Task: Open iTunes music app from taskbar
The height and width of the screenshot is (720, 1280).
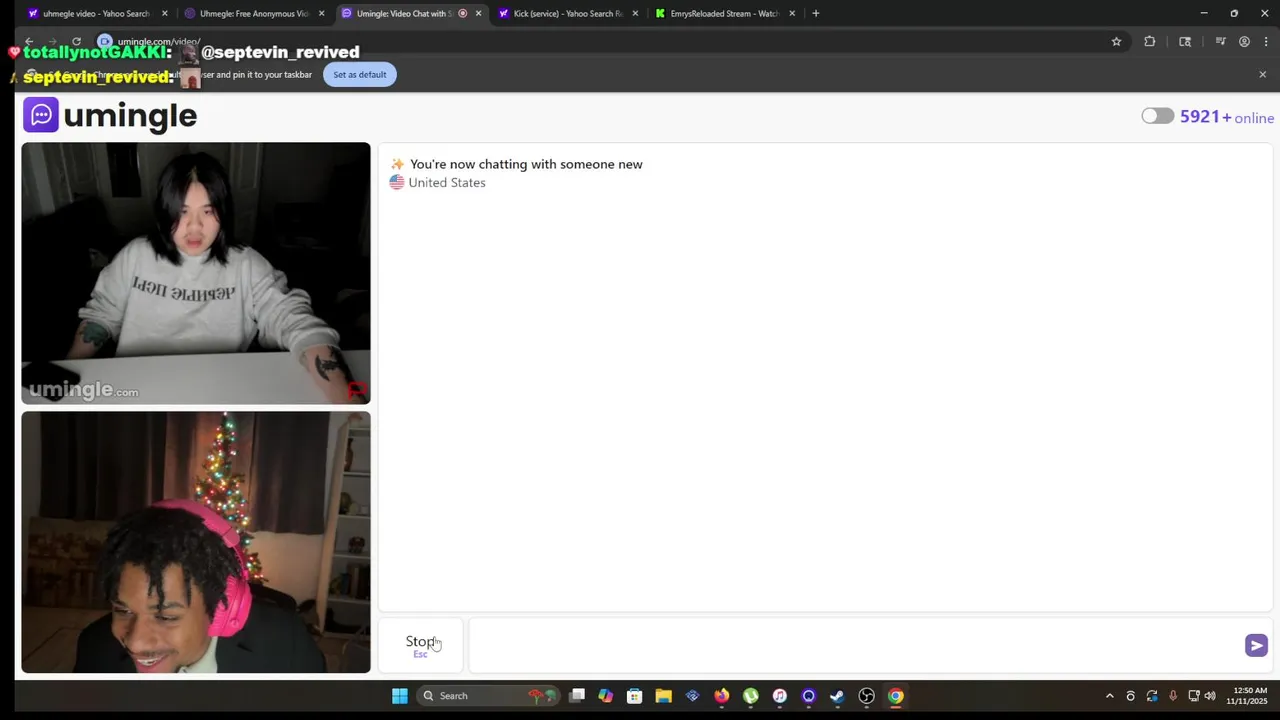Action: pyautogui.click(x=779, y=696)
